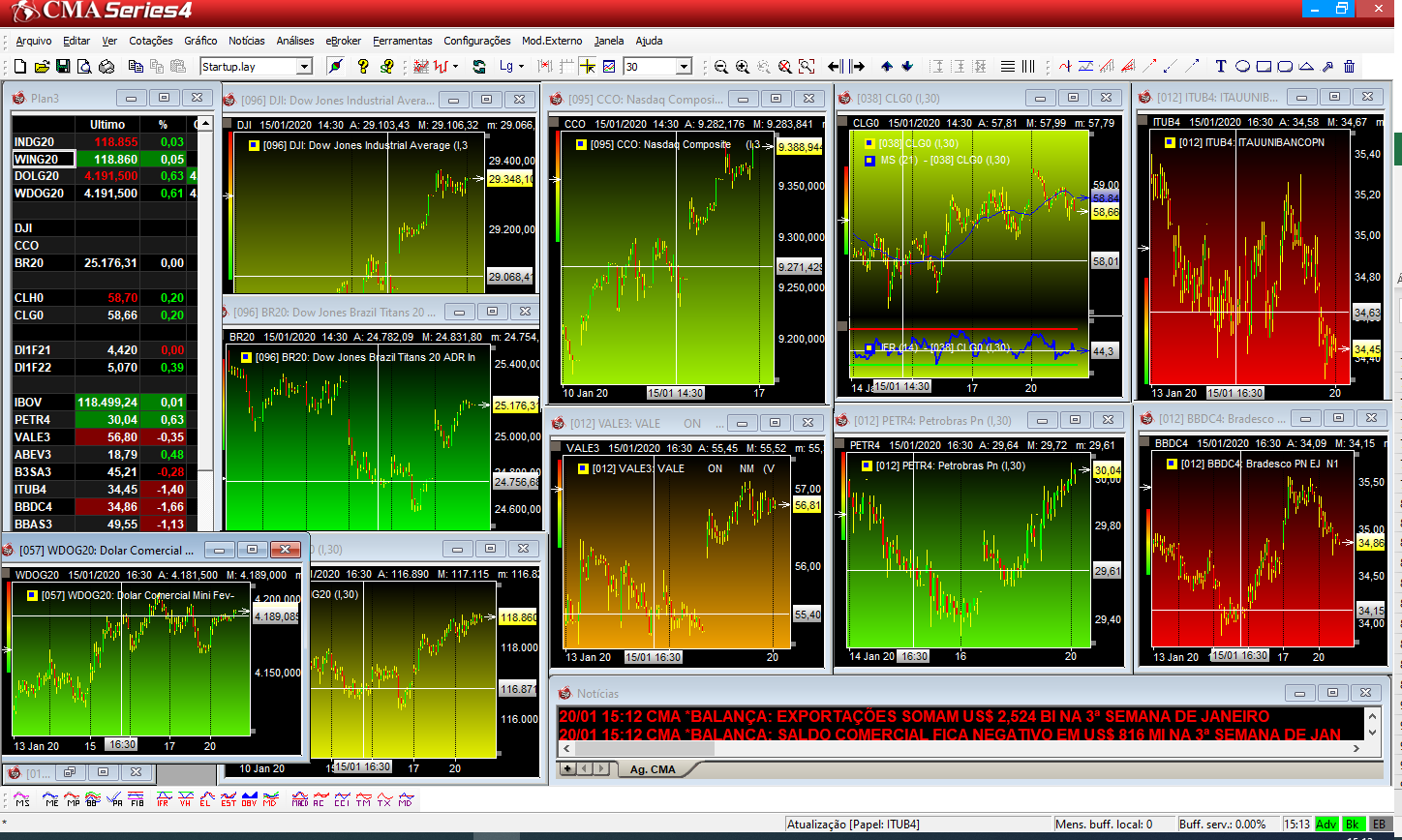Expand the Lg scale dropdown
1402x840 pixels.
pos(521,67)
